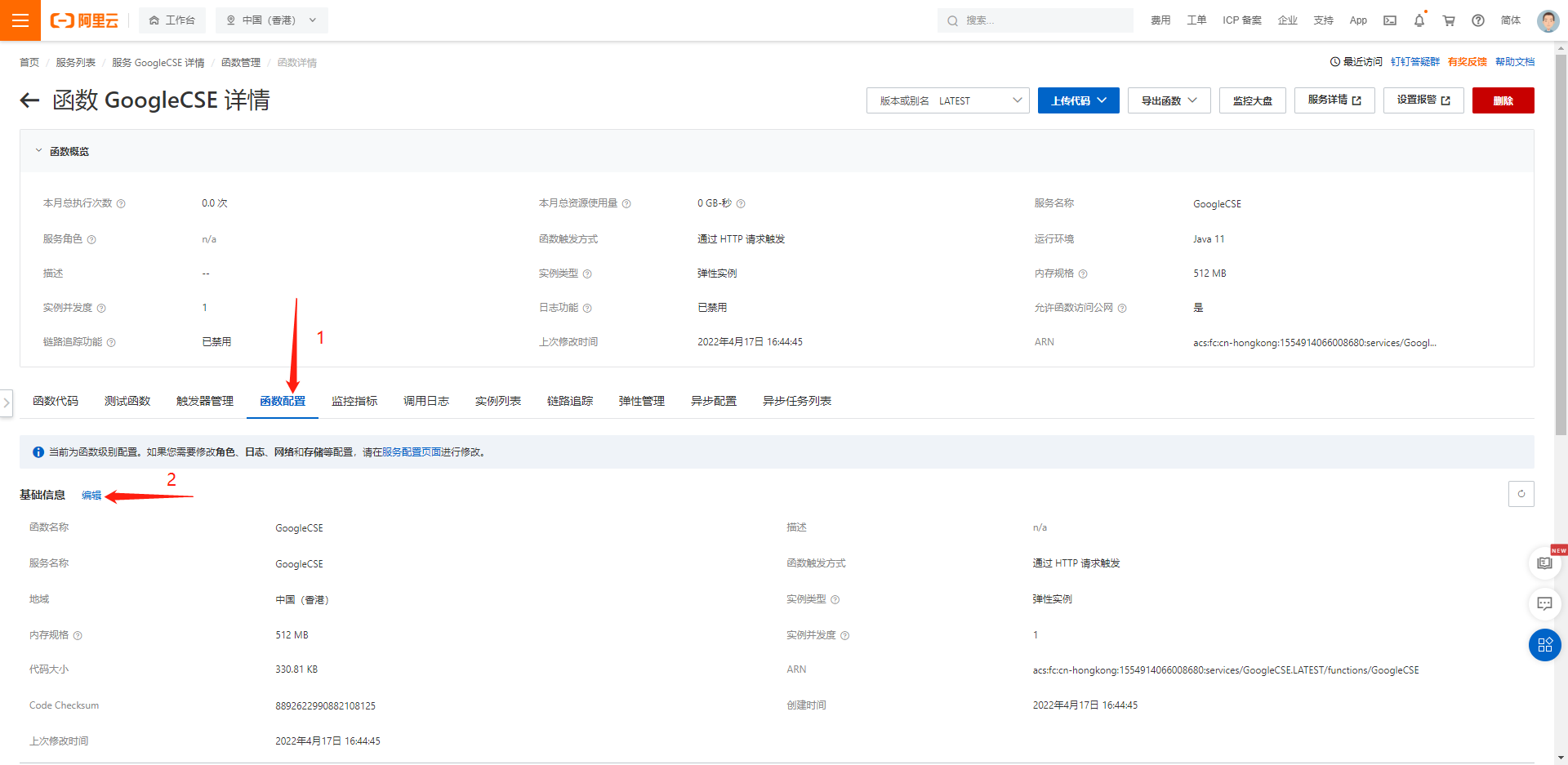Go back using the left arrow
The height and width of the screenshot is (765, 1568).
(x=29, y=100)
